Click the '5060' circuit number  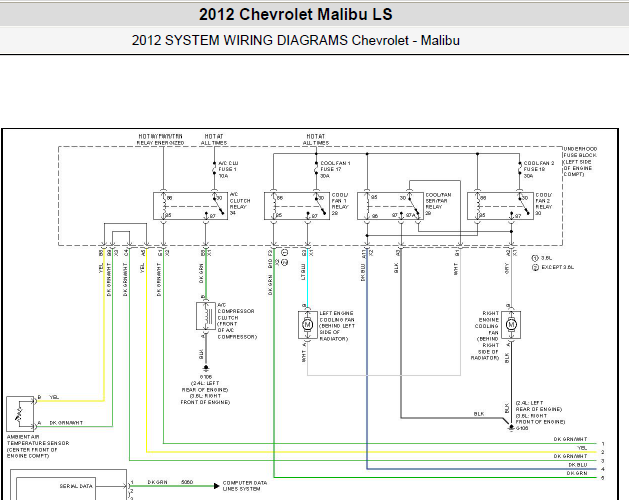[x=187, y=482]
